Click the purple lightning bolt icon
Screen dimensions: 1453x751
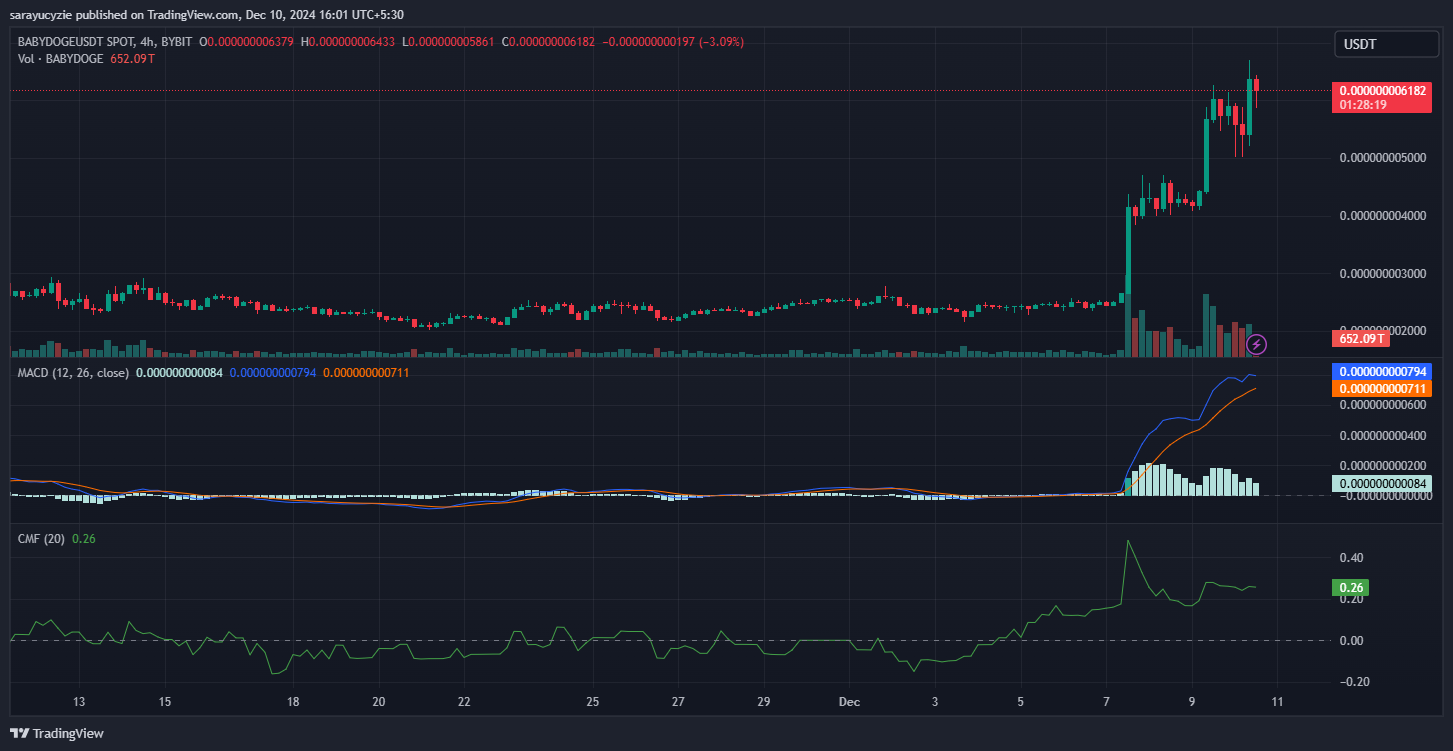[x=1258, y=345]
